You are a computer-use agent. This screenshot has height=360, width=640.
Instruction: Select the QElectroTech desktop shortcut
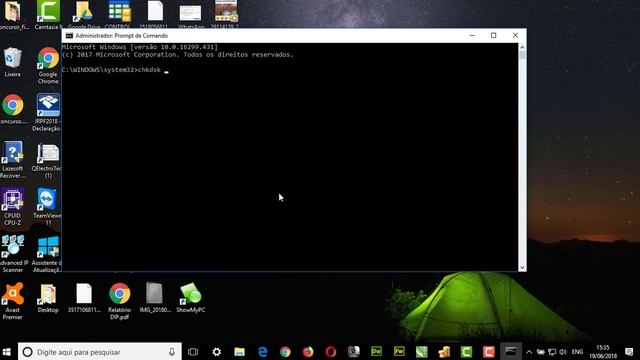[47, 160]
